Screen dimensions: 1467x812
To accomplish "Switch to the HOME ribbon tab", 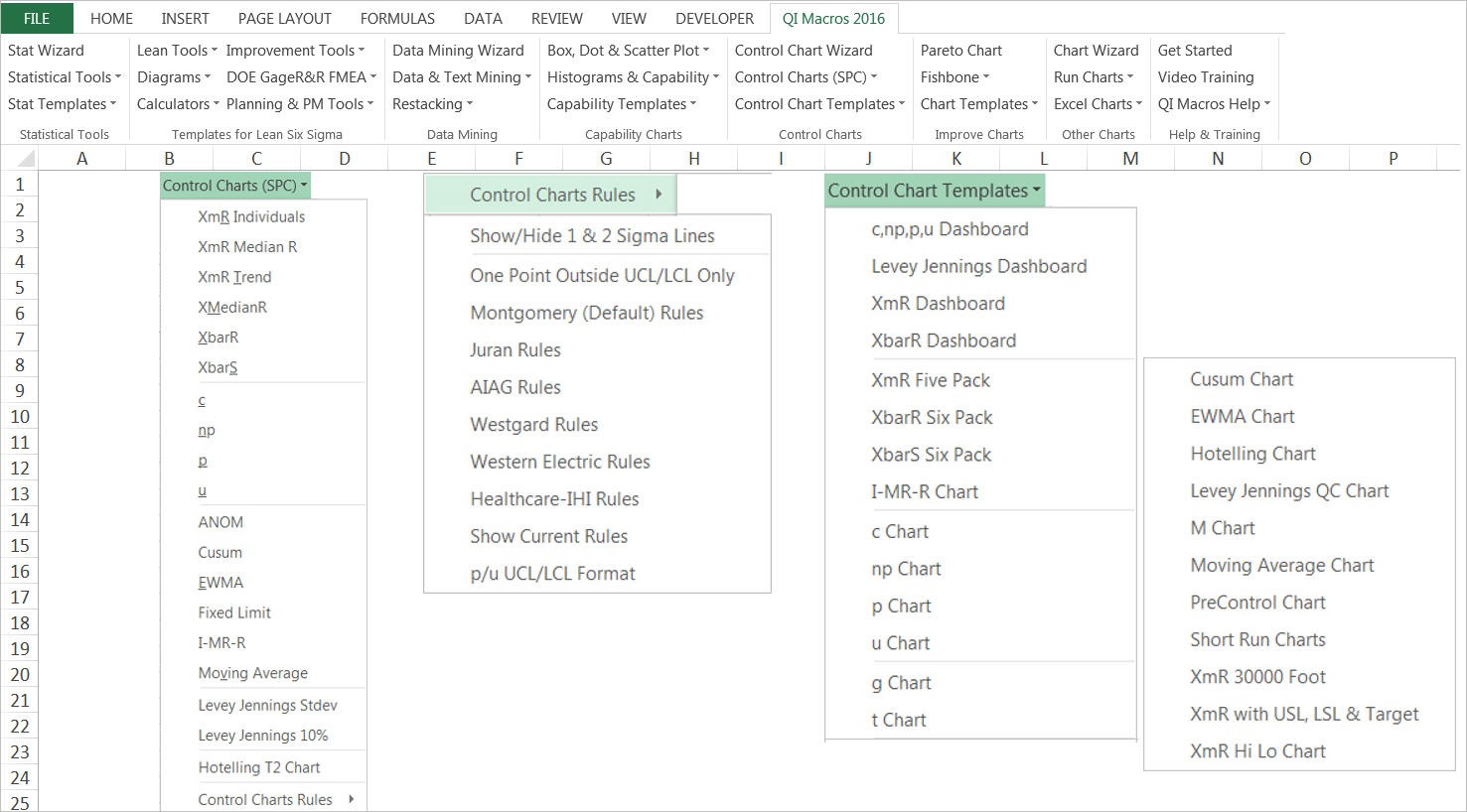I will click(111, 18).
